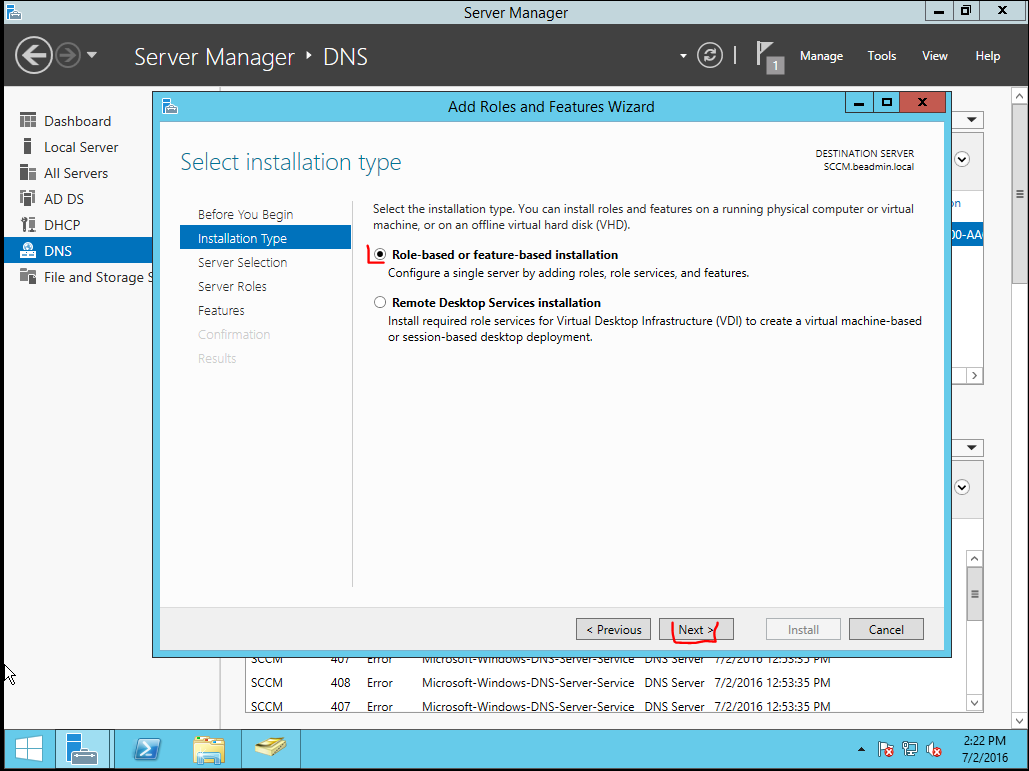Open the dropdown arrow left of Refresh
Screen dimensions: 1029x771
(682, 56)
